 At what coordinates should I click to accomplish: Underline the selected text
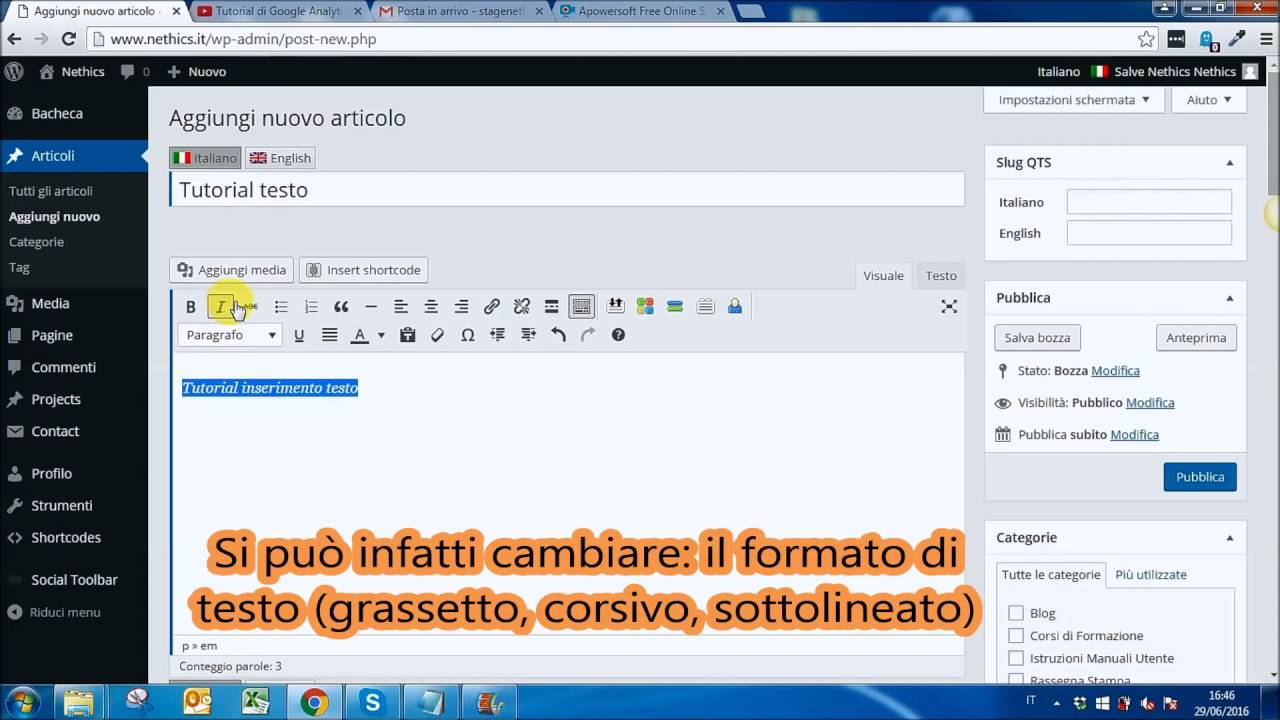pos(299,335)
